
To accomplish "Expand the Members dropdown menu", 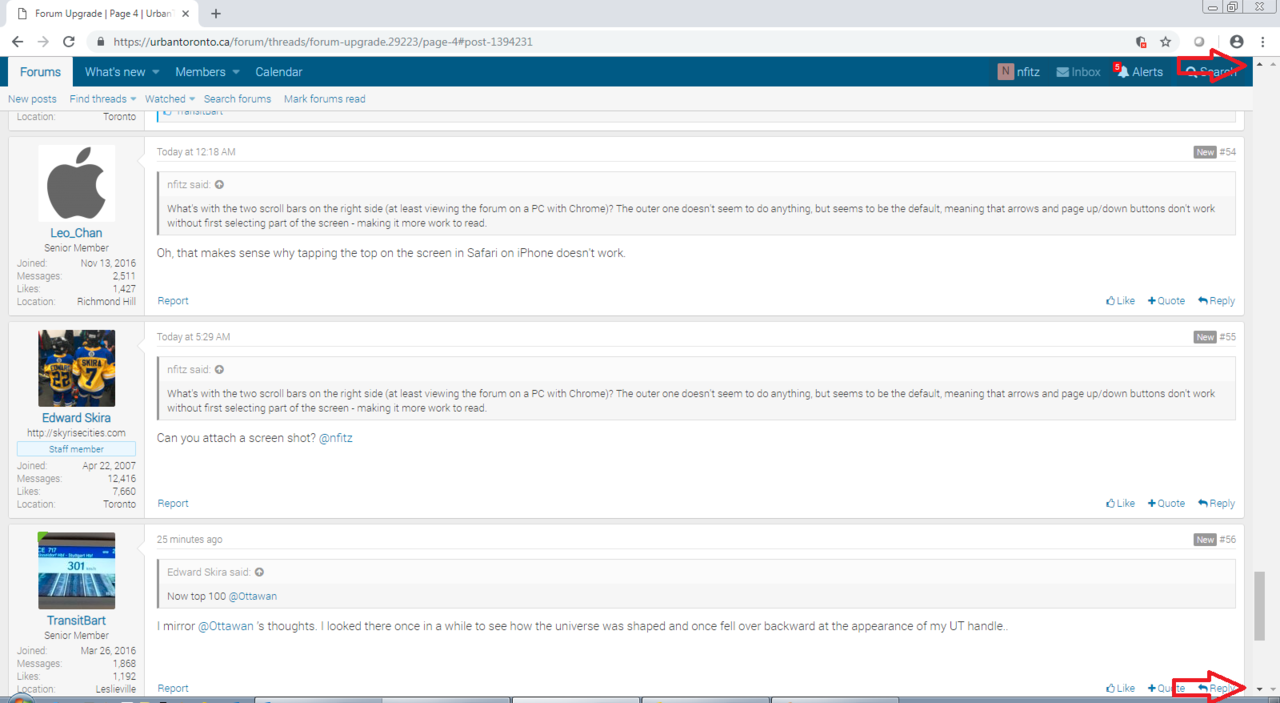I will (207, 72).
